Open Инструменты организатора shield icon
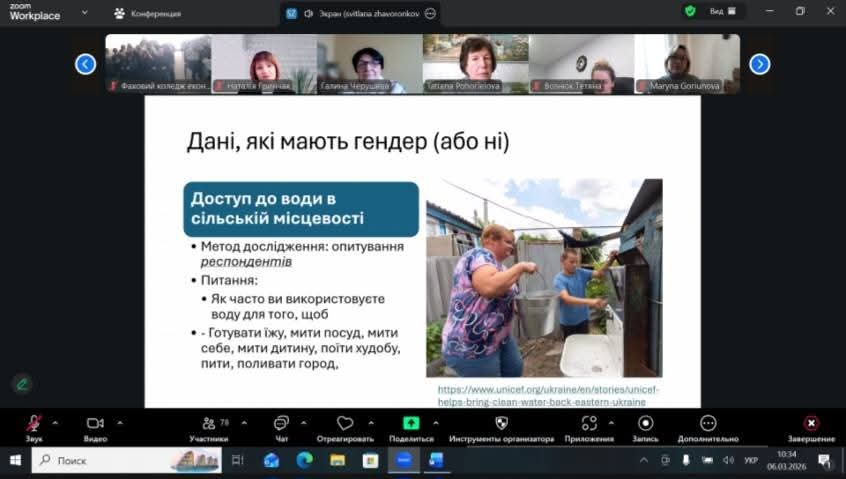Viewport: 846px width, 479px height. (501, 424)
